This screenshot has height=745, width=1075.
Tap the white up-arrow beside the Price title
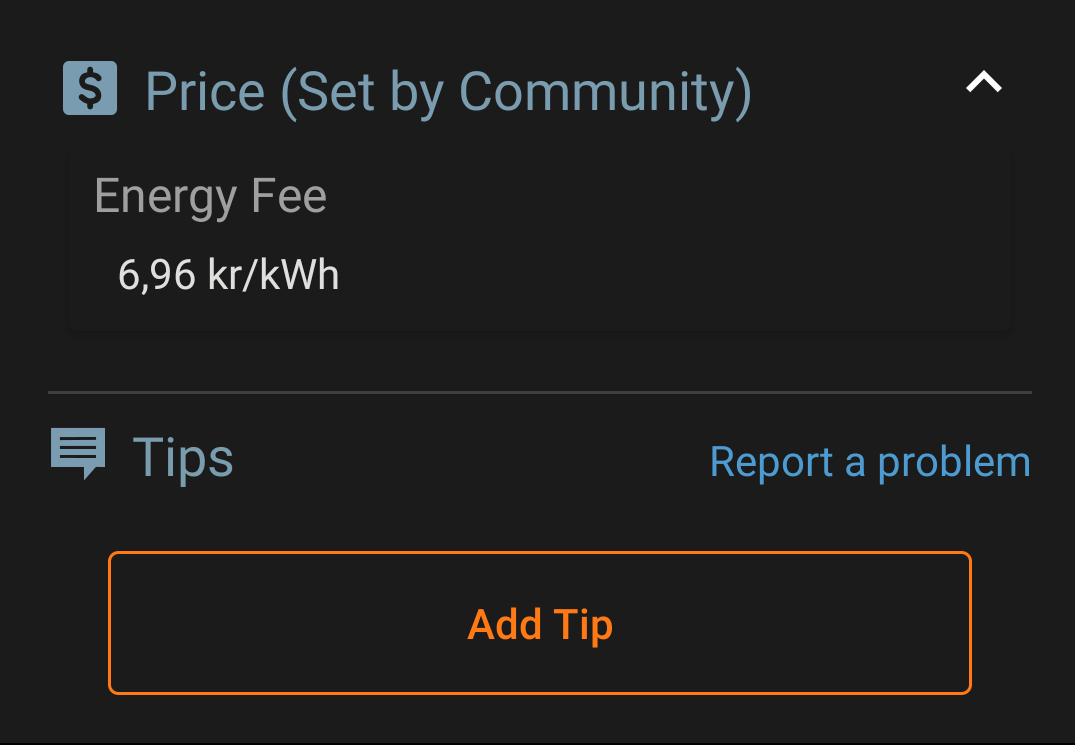(x=984, y=83)
